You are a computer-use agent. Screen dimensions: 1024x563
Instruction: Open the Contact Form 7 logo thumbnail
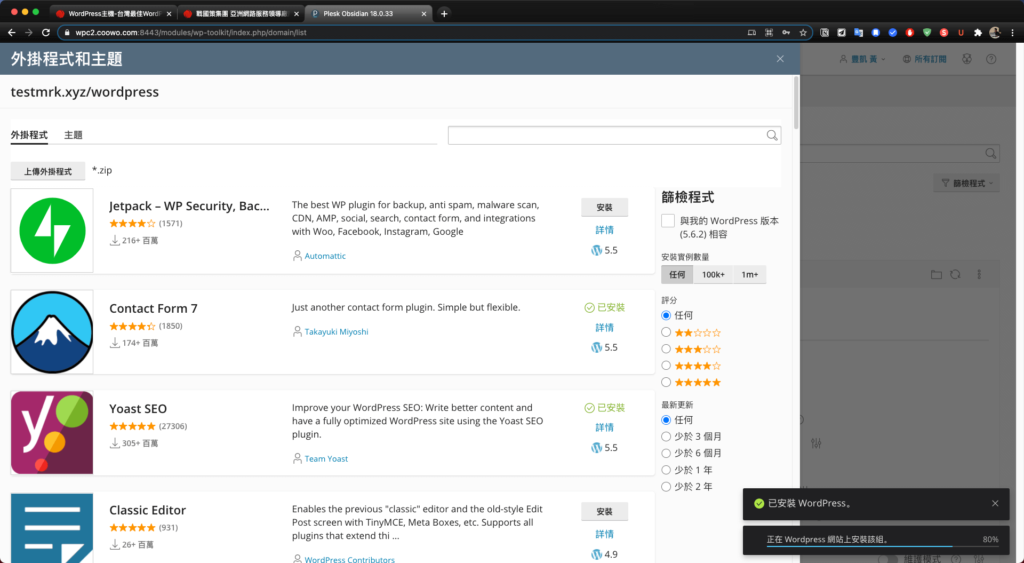52,332
